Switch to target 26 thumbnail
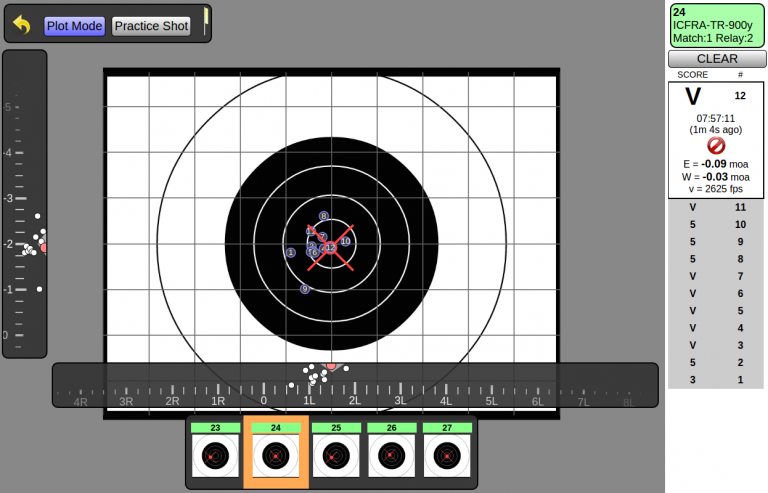This screenshot has width=768, height=493. 390,452
